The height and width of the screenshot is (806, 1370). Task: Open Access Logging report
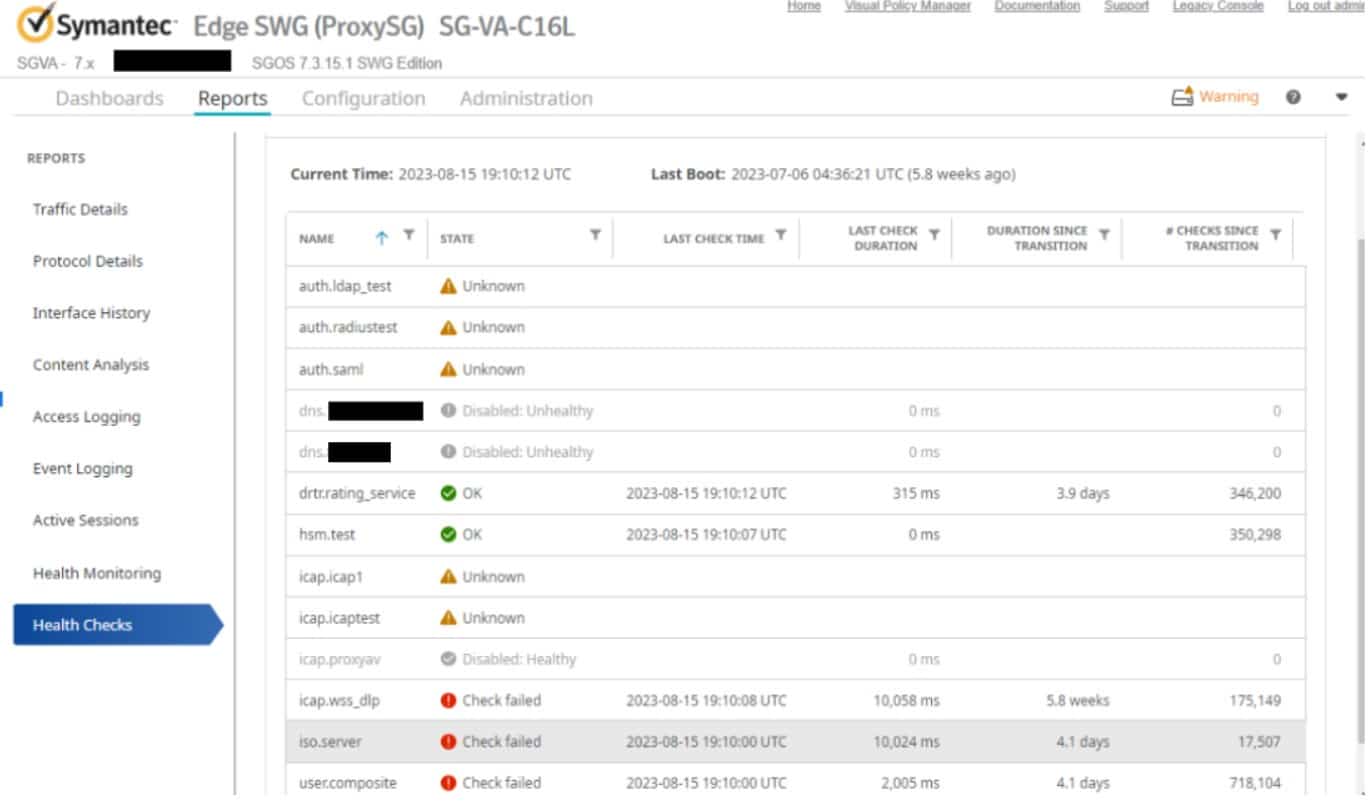pos(86,417)
